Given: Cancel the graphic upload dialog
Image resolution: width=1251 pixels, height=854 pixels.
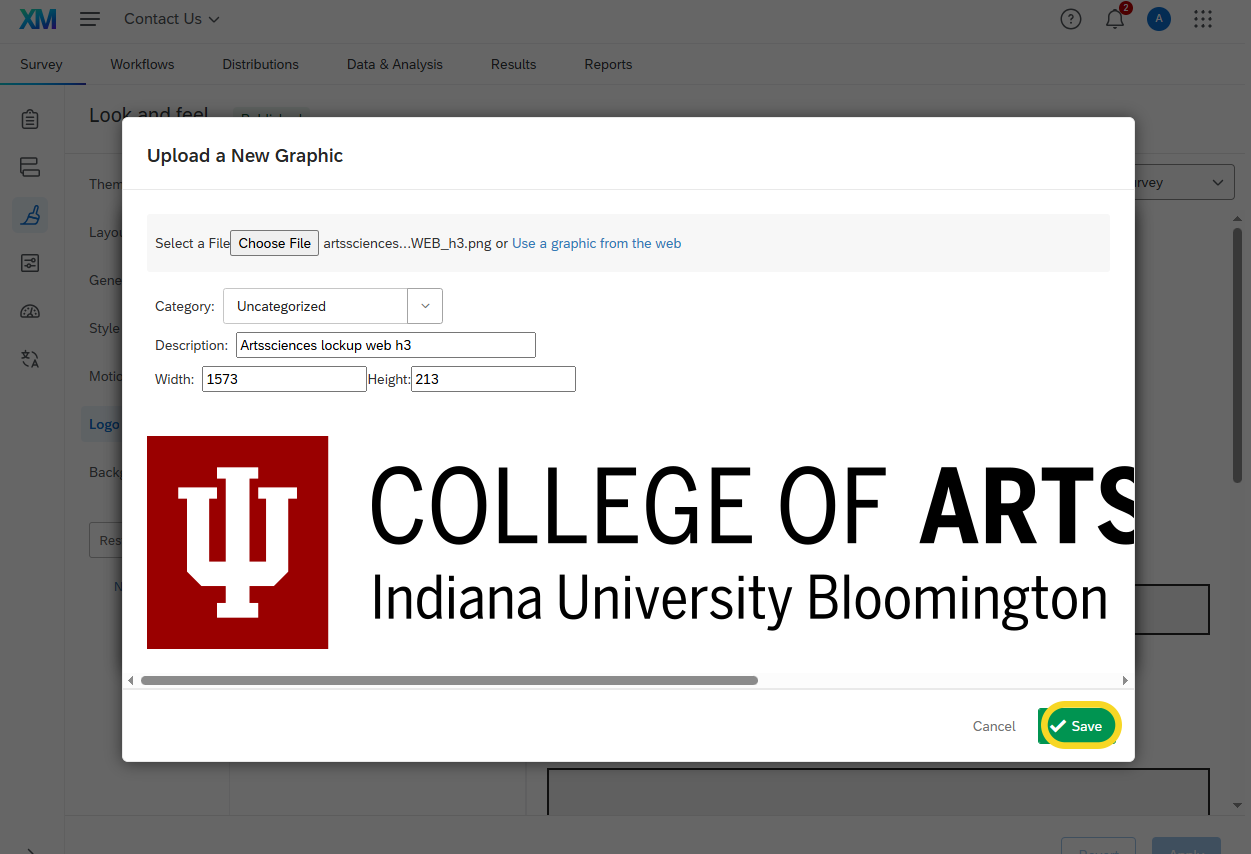Looking at the screenshot, I should click(x=994, y=726).
